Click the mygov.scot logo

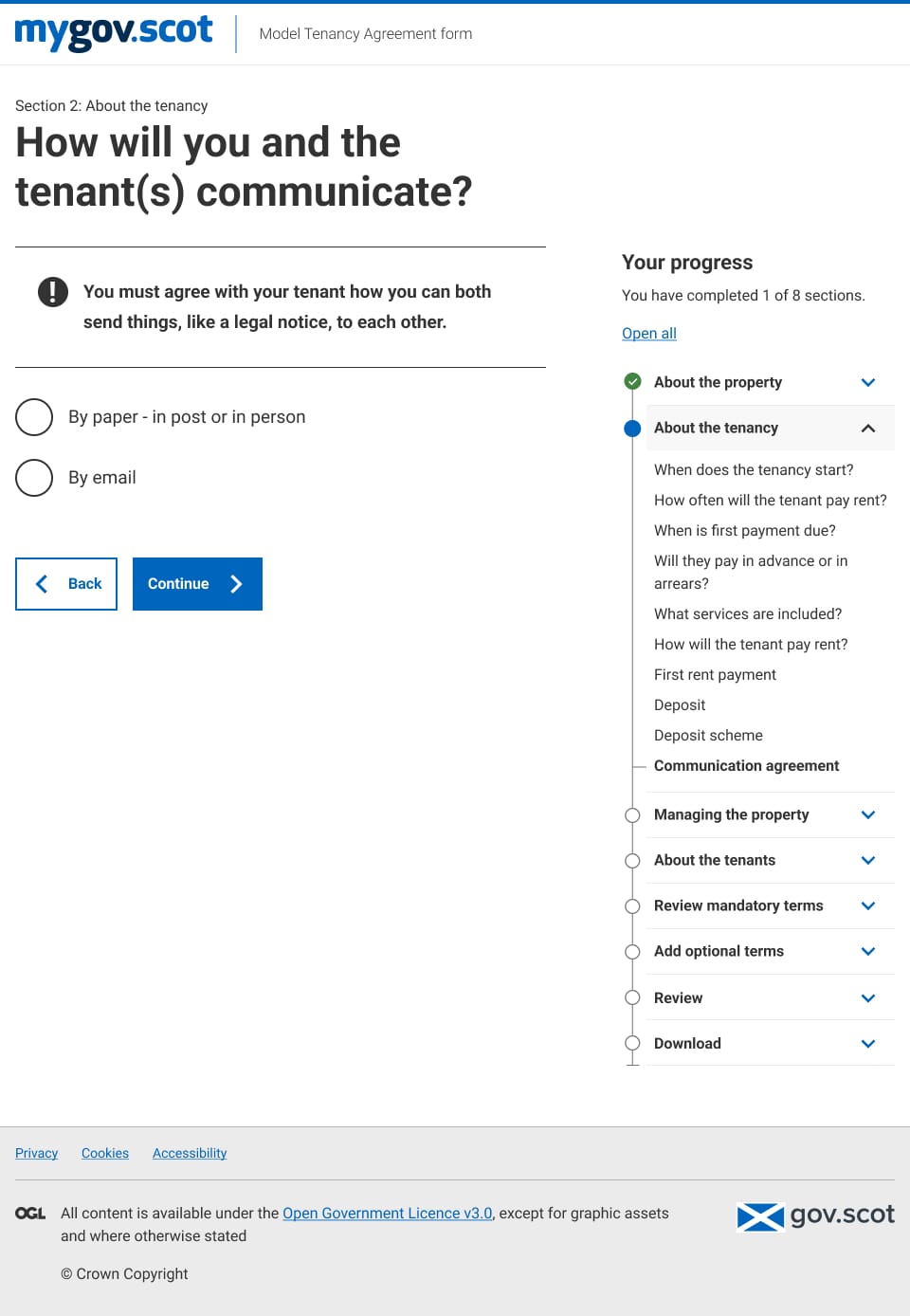pyautogui.click(x=114, y=32)
